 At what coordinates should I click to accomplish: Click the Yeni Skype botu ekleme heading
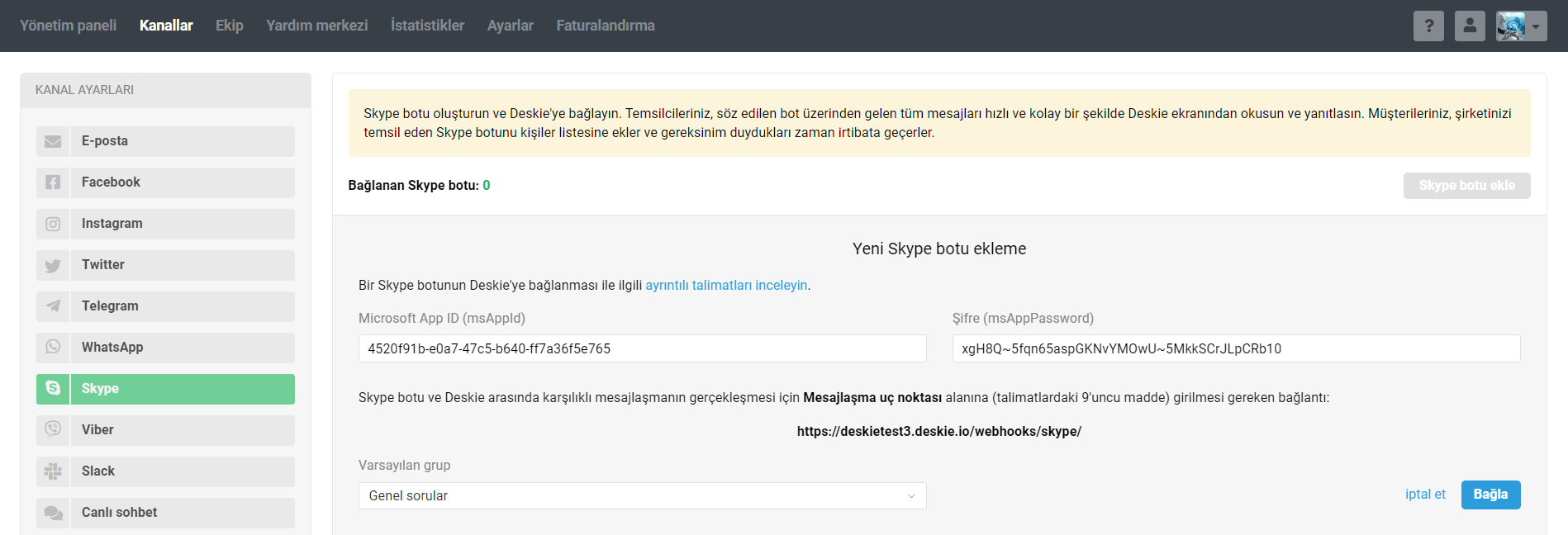(939, 249)
